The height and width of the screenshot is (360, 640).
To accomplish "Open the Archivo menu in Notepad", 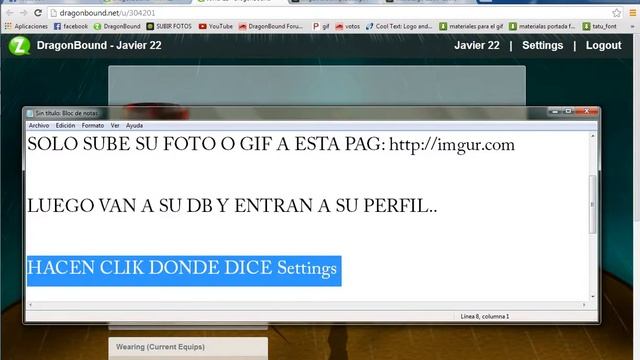I will [39, 126].
